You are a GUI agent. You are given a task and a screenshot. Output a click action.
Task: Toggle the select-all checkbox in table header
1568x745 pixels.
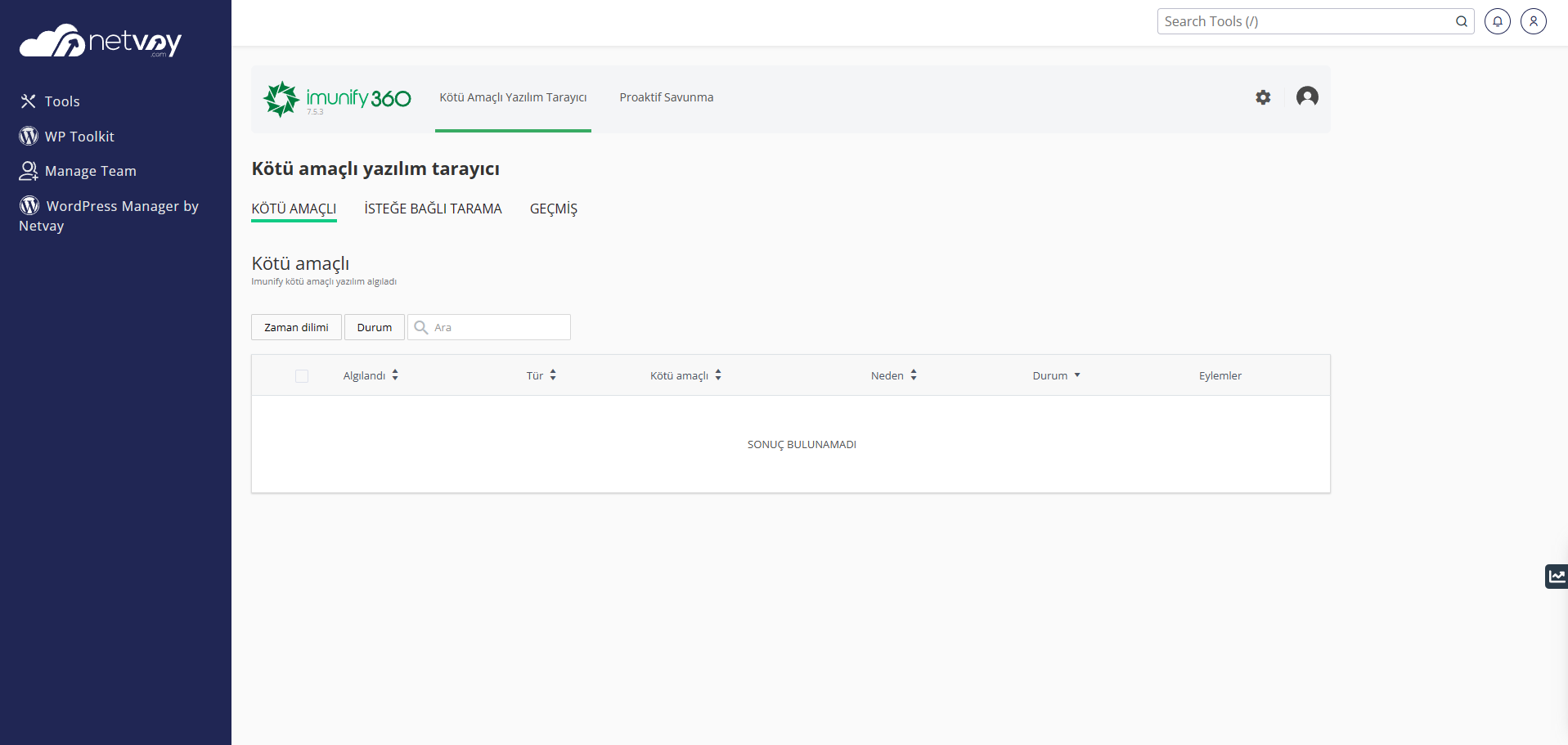point(302,376)
